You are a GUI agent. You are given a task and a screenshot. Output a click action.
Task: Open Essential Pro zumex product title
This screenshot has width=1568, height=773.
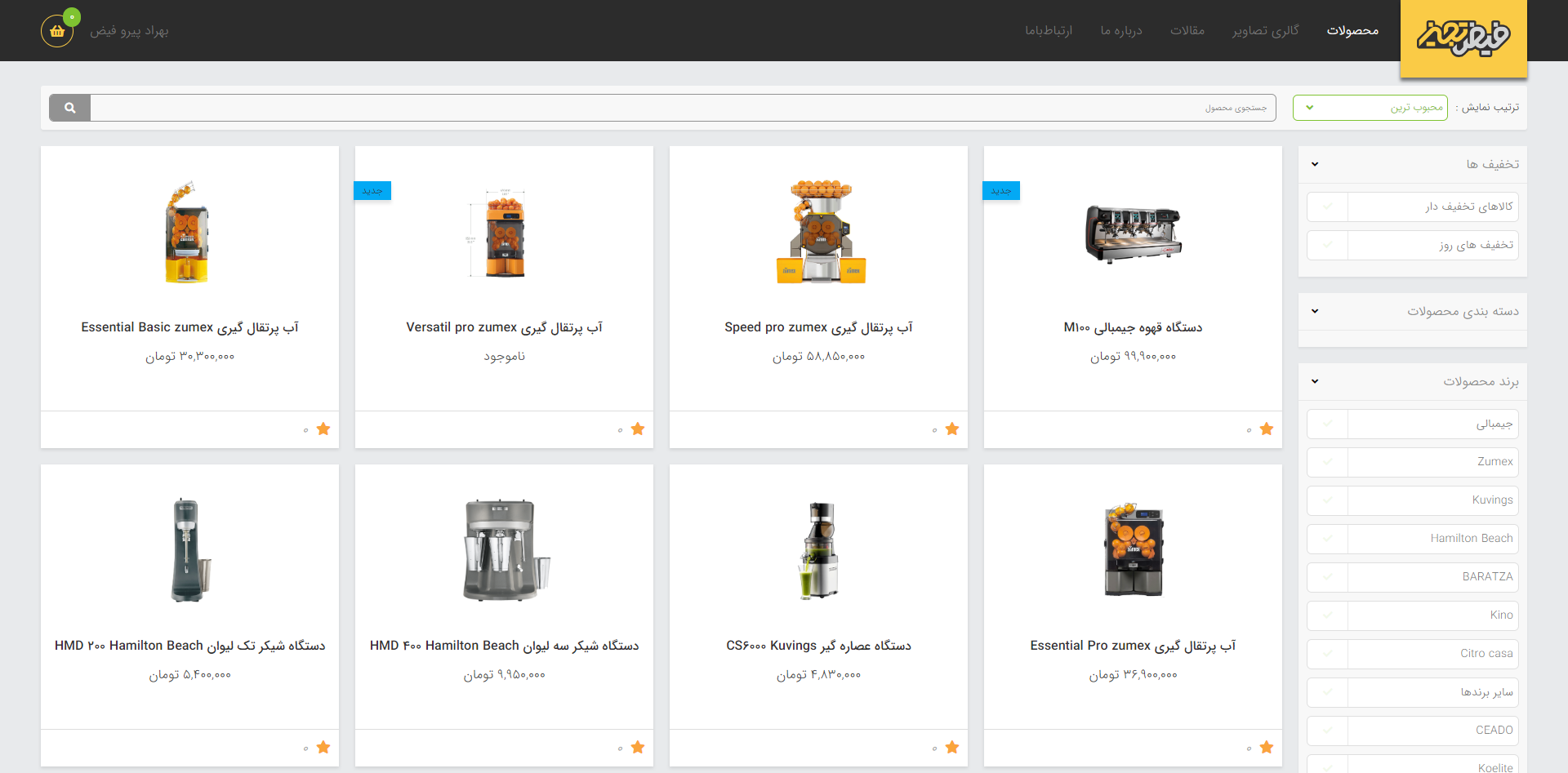[x=1133, y=646]
